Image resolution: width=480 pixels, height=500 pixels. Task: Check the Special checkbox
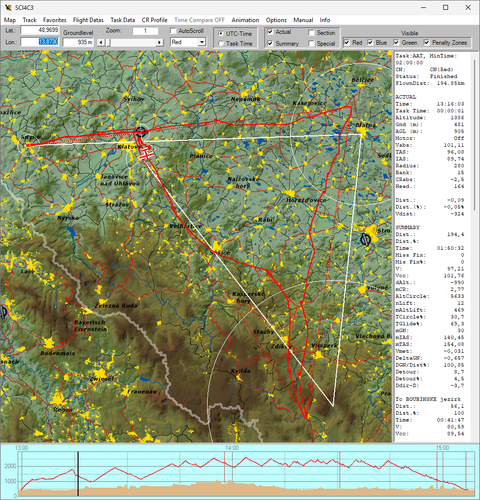point(311,44)
